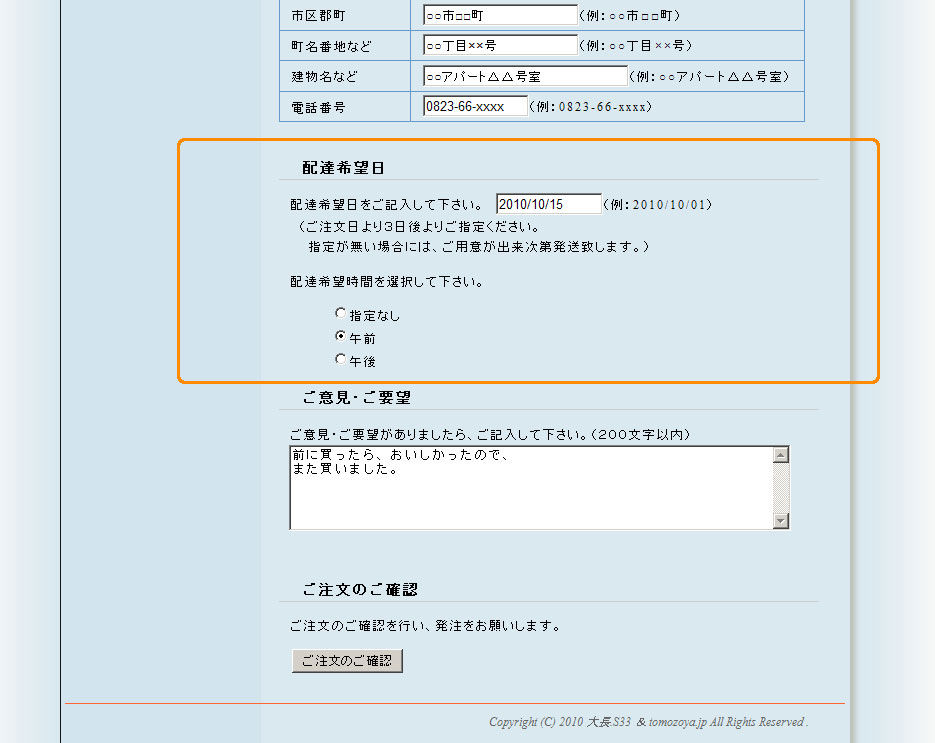Click the 市区郡町 label cell

(x=345, y=16)
